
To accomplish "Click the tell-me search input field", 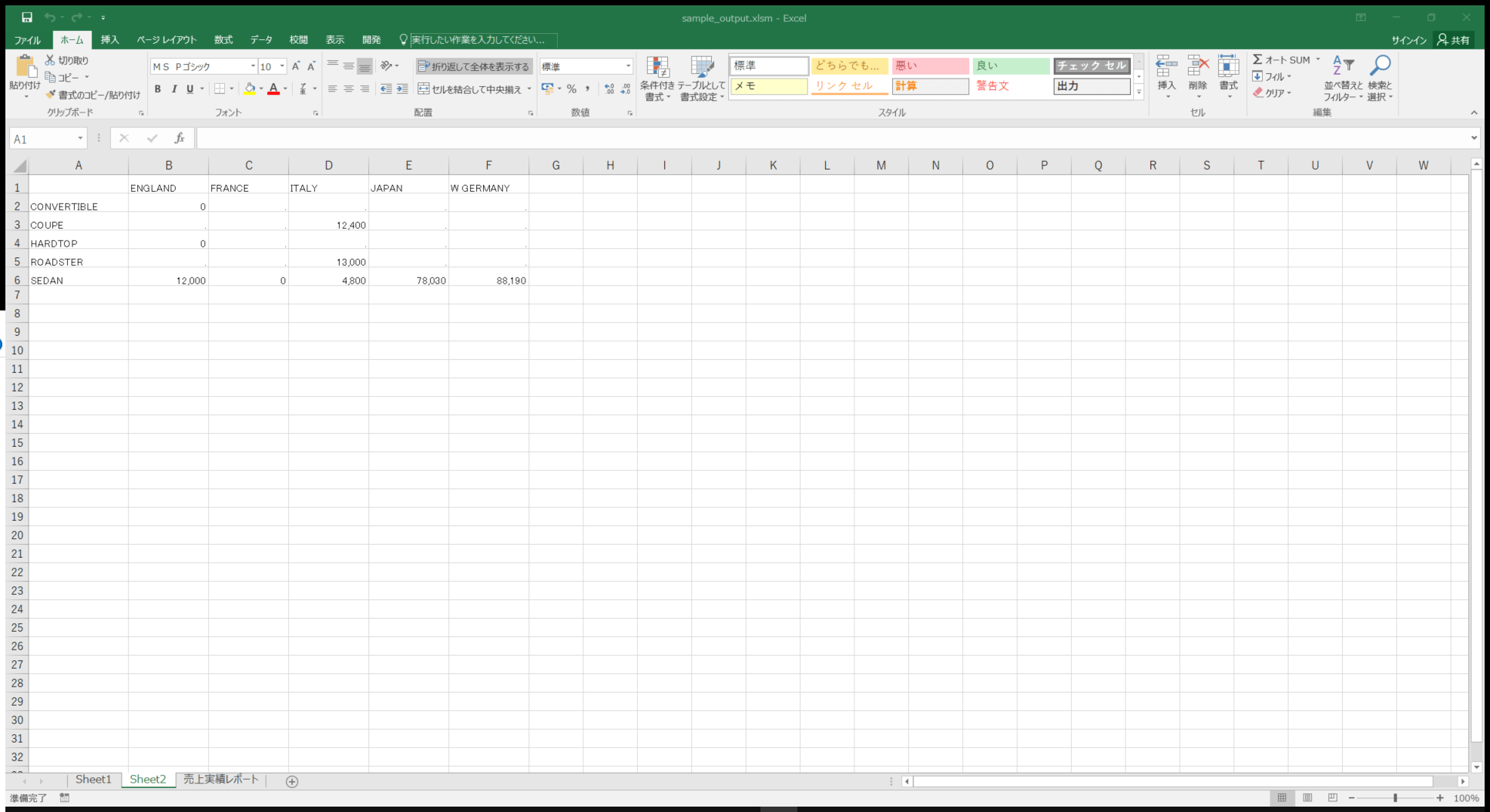I will 483,40.
